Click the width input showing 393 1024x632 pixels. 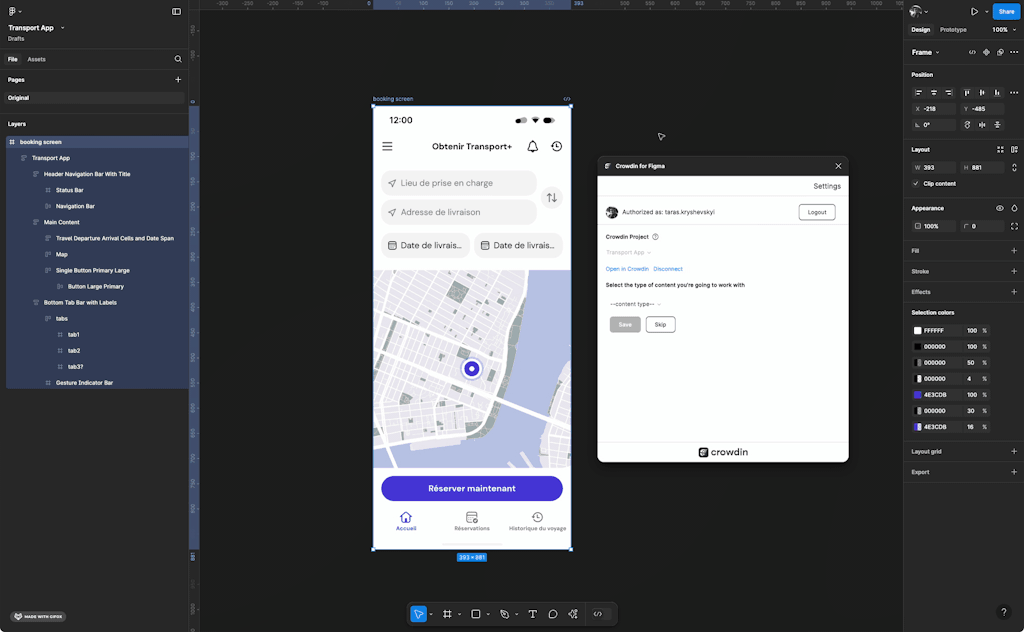tap(930, 168)
